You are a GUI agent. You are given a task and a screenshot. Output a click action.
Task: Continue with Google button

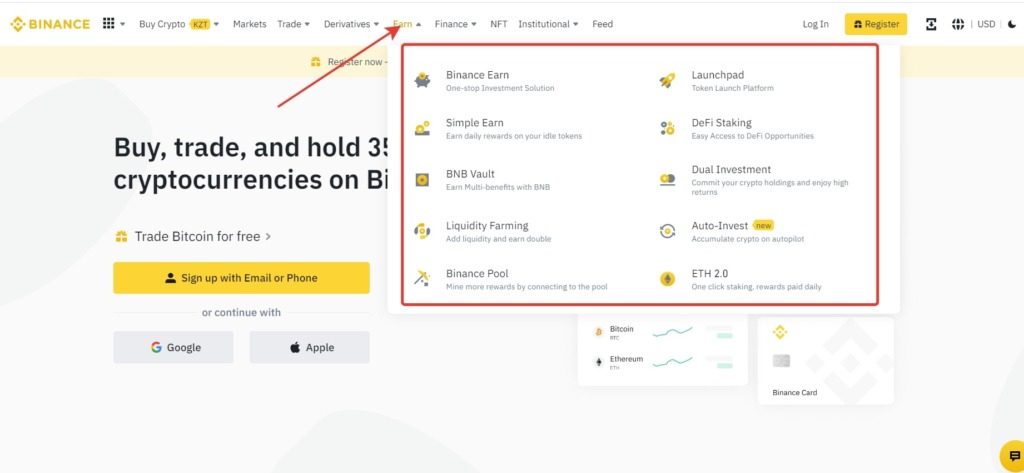click(173, 347)
